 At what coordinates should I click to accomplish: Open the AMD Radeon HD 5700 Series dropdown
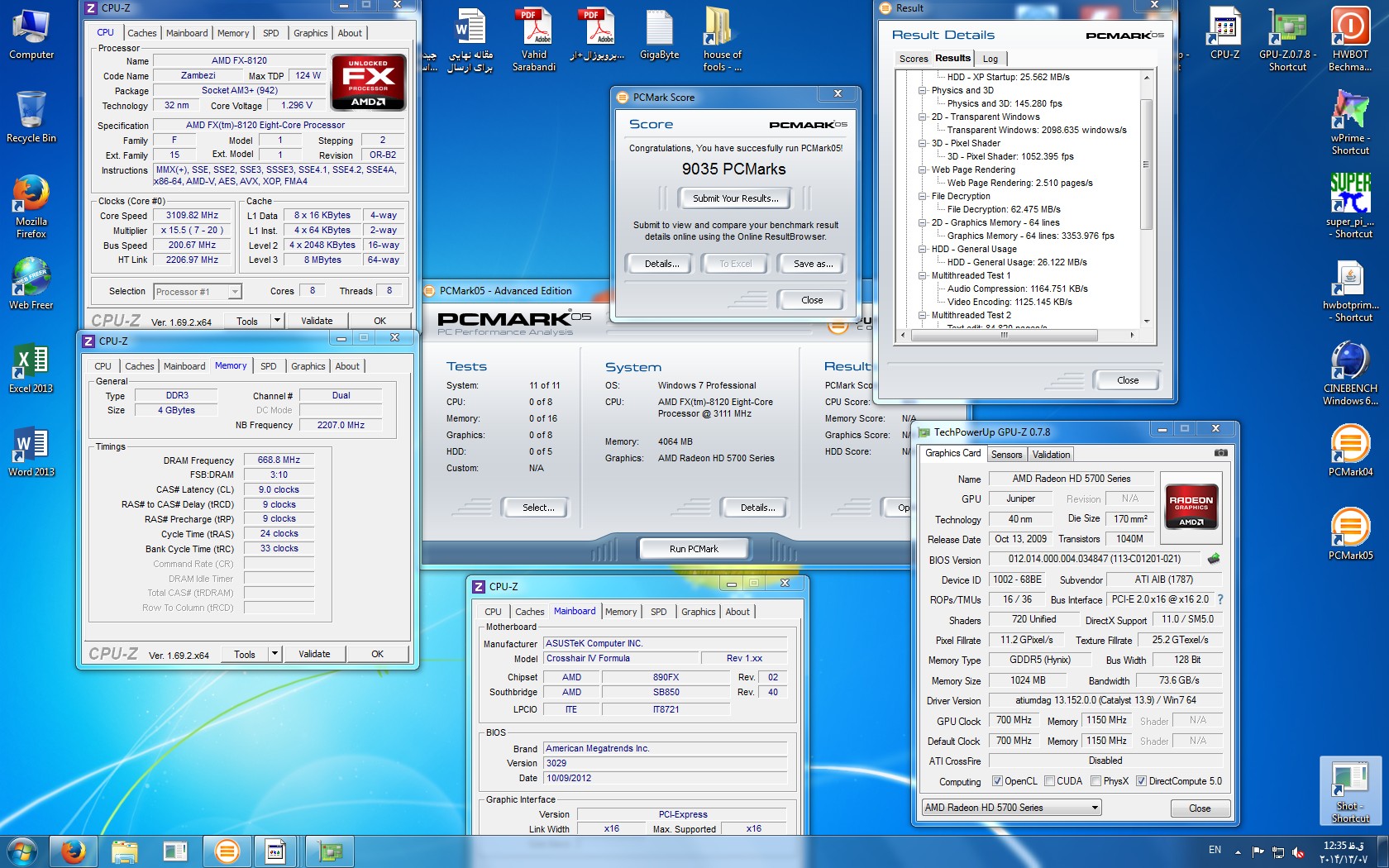1011,808
